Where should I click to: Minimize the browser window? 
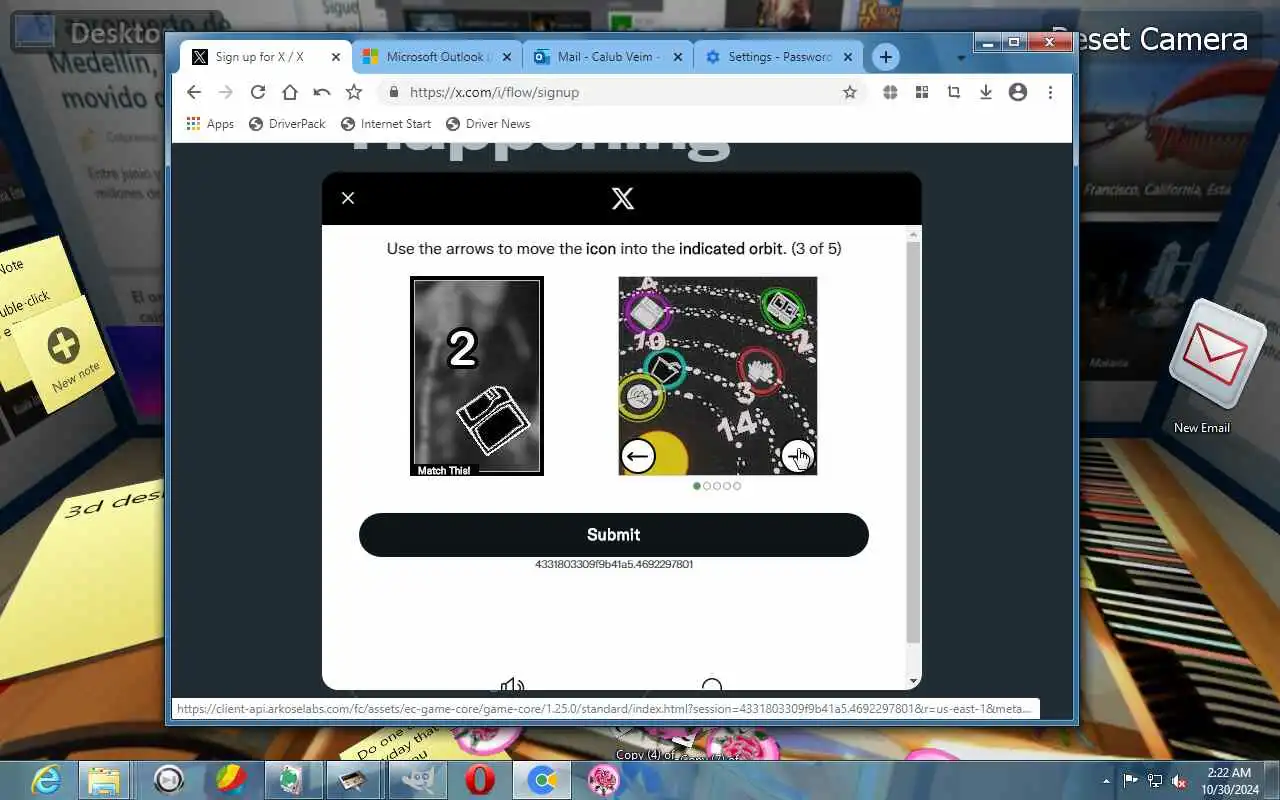[x=987, y=42]
